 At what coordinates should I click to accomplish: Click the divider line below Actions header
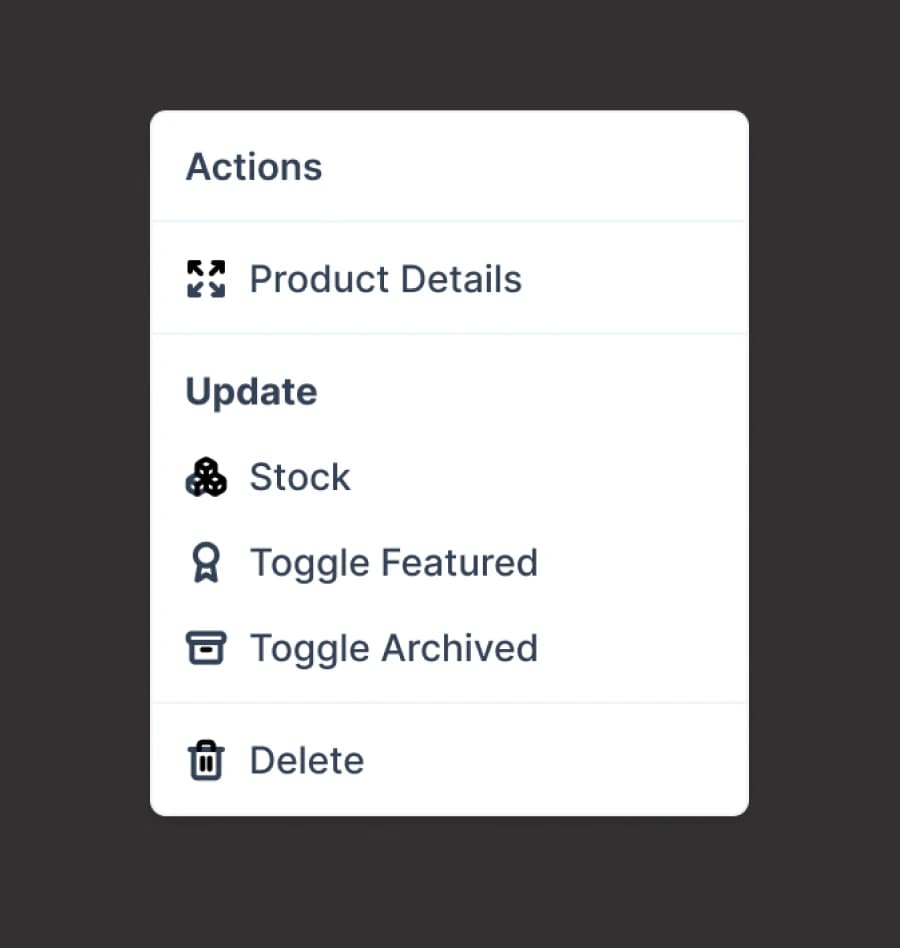[448, 221]
